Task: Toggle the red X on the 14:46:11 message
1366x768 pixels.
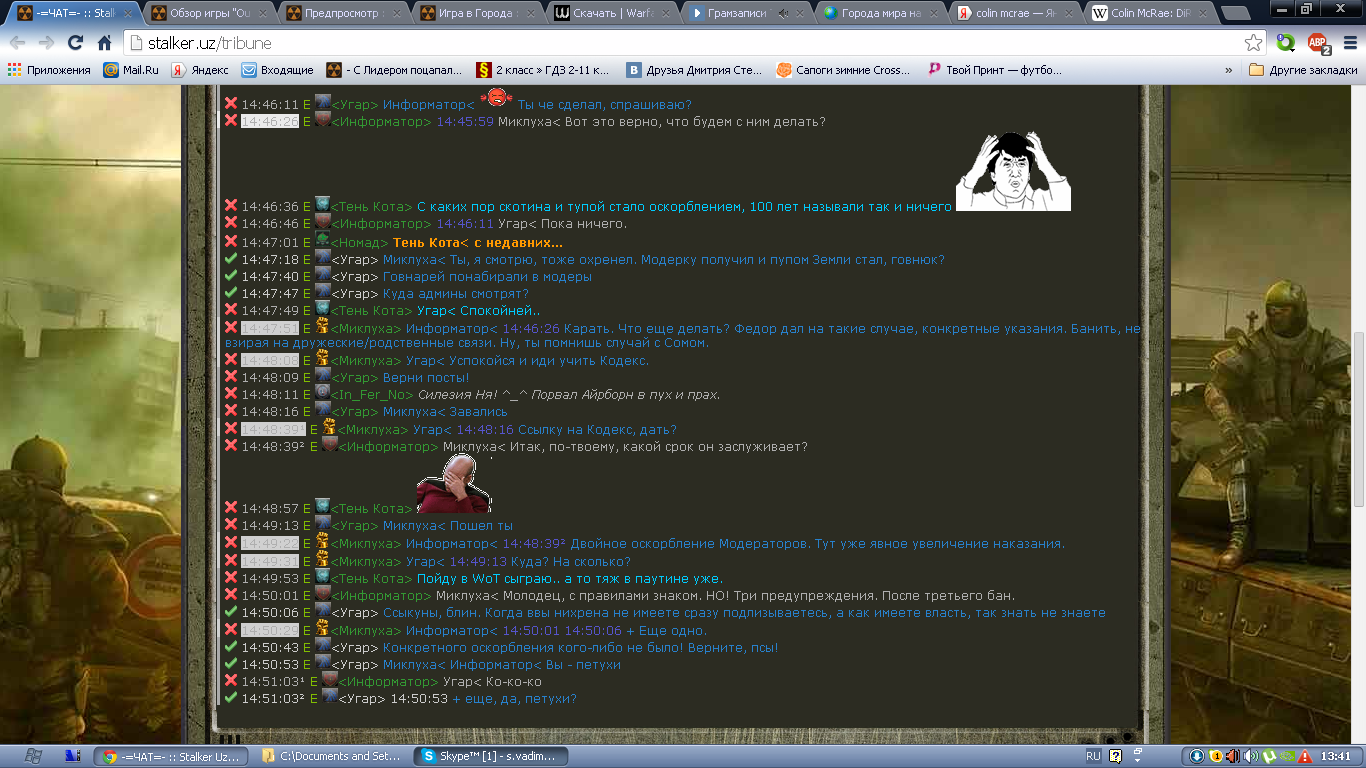Action: 231,104
